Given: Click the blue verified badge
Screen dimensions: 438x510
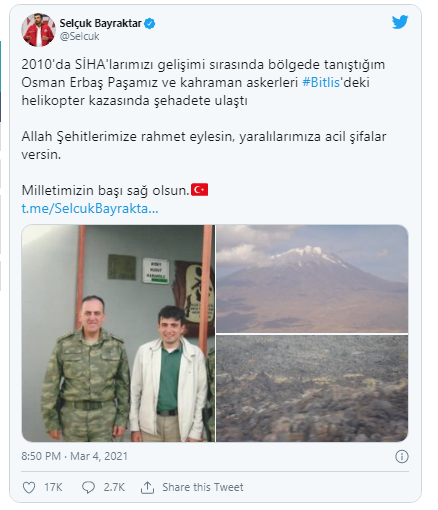Looking at the screenshot, I should click(x=150, y=24).
